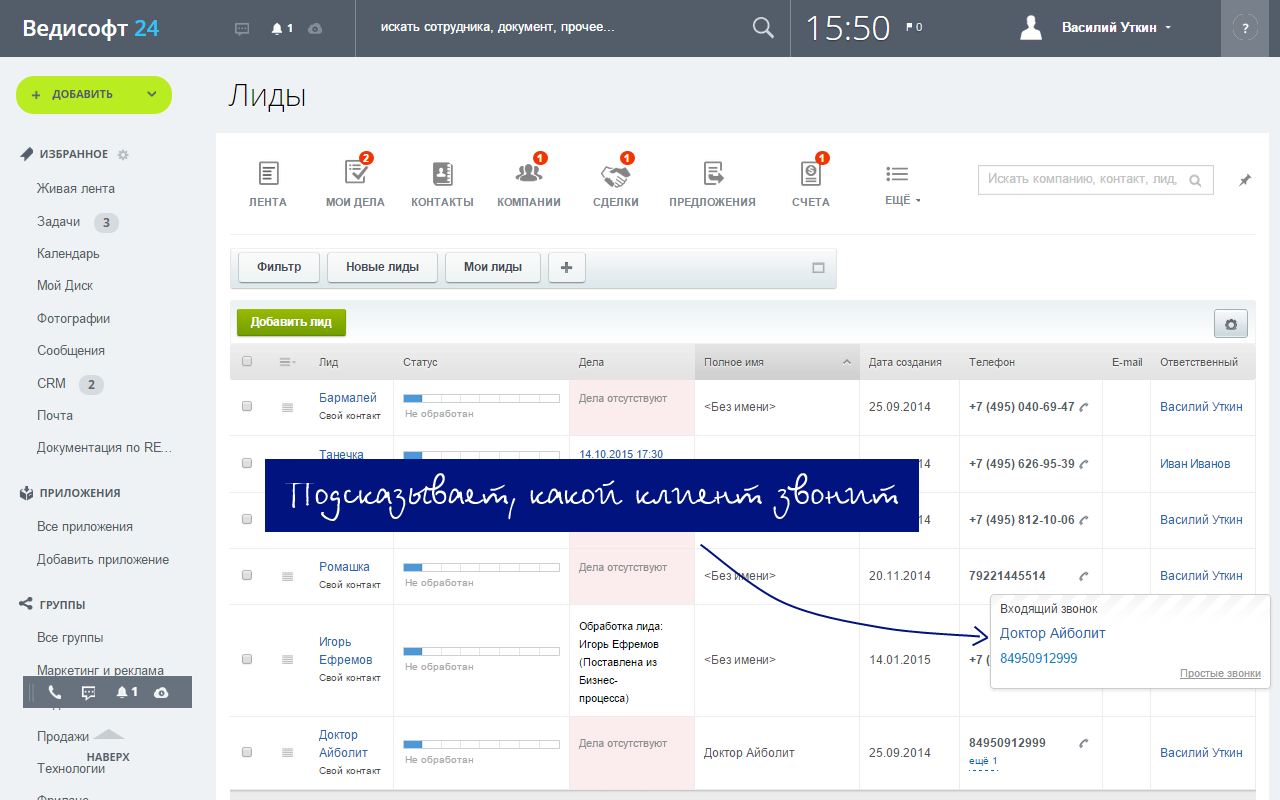Select the checkbox for Доктор Айболит row
1280x800 pixels.
point(247,752)
